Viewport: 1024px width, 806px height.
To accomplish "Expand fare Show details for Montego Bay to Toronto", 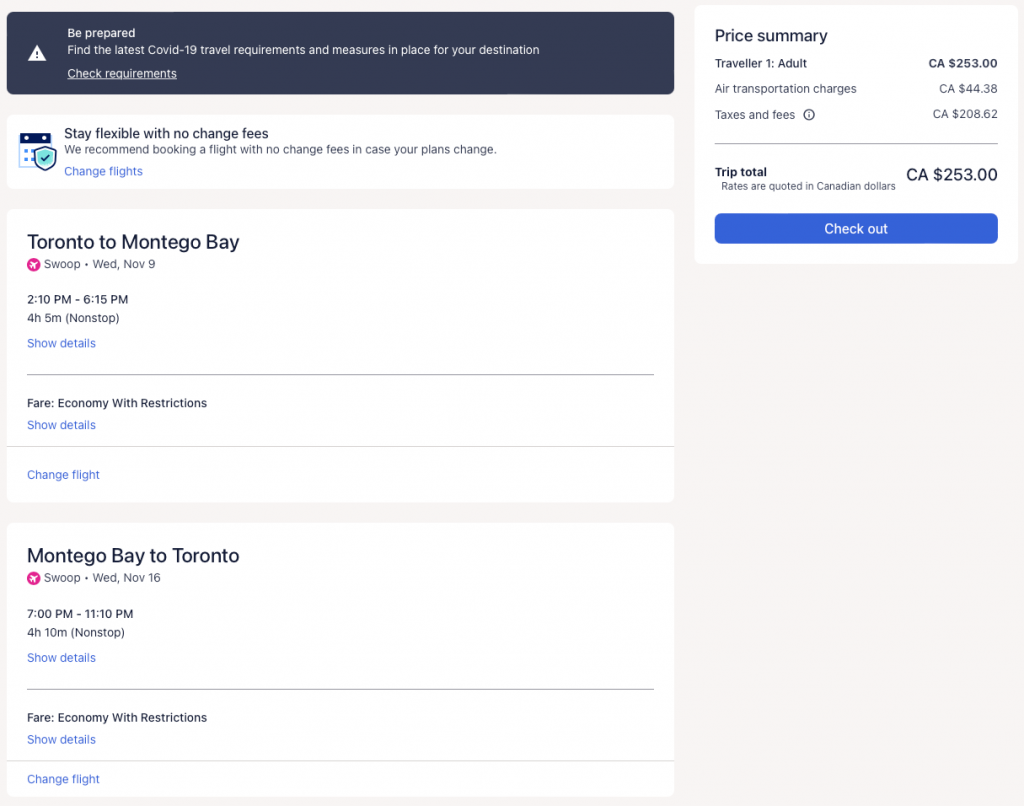I will pos(61,740).
